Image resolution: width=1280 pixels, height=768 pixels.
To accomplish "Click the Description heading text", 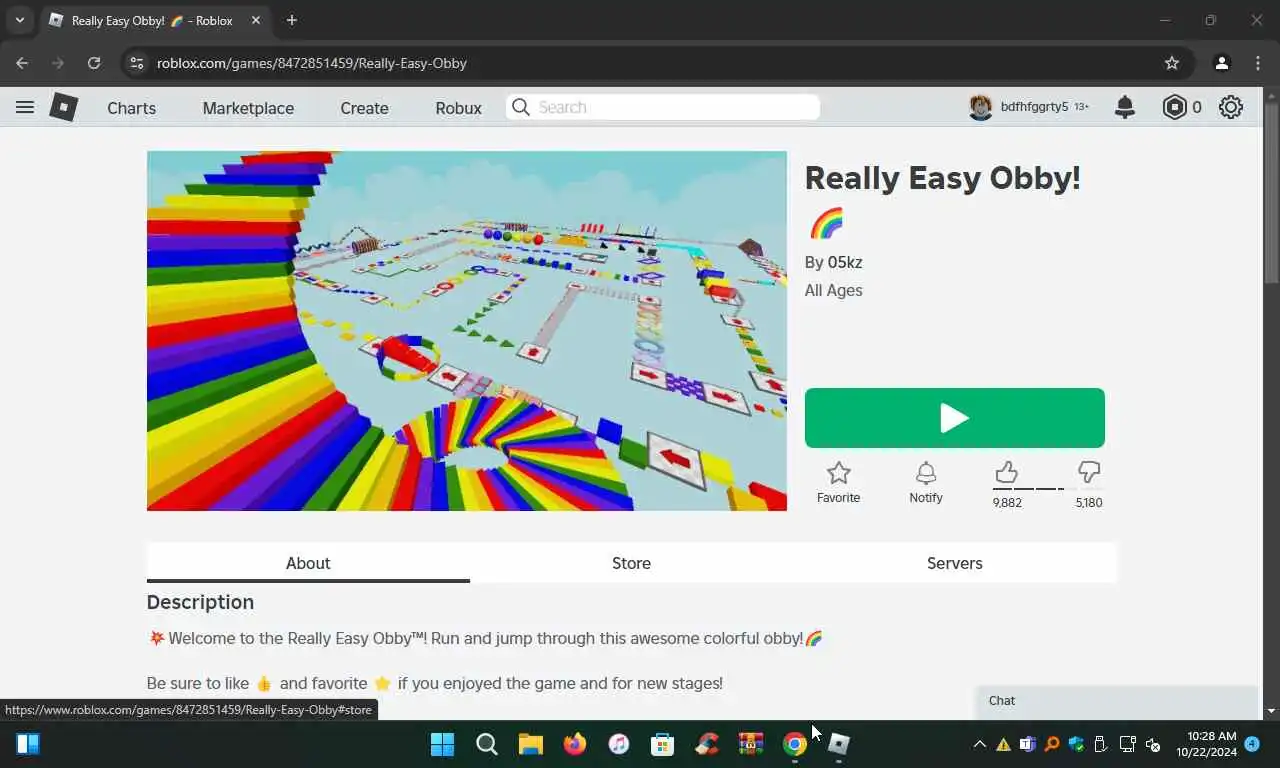I will (200, 602).
